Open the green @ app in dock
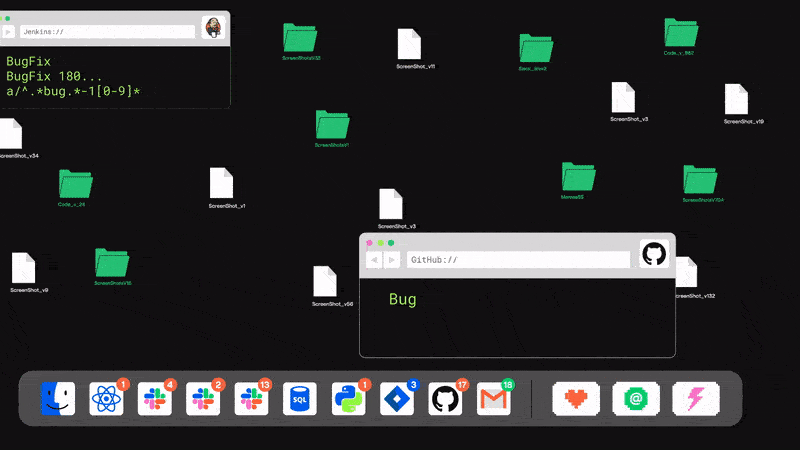Image resolution: width=800 pixels, height=450 pixels. click(636, 398)
